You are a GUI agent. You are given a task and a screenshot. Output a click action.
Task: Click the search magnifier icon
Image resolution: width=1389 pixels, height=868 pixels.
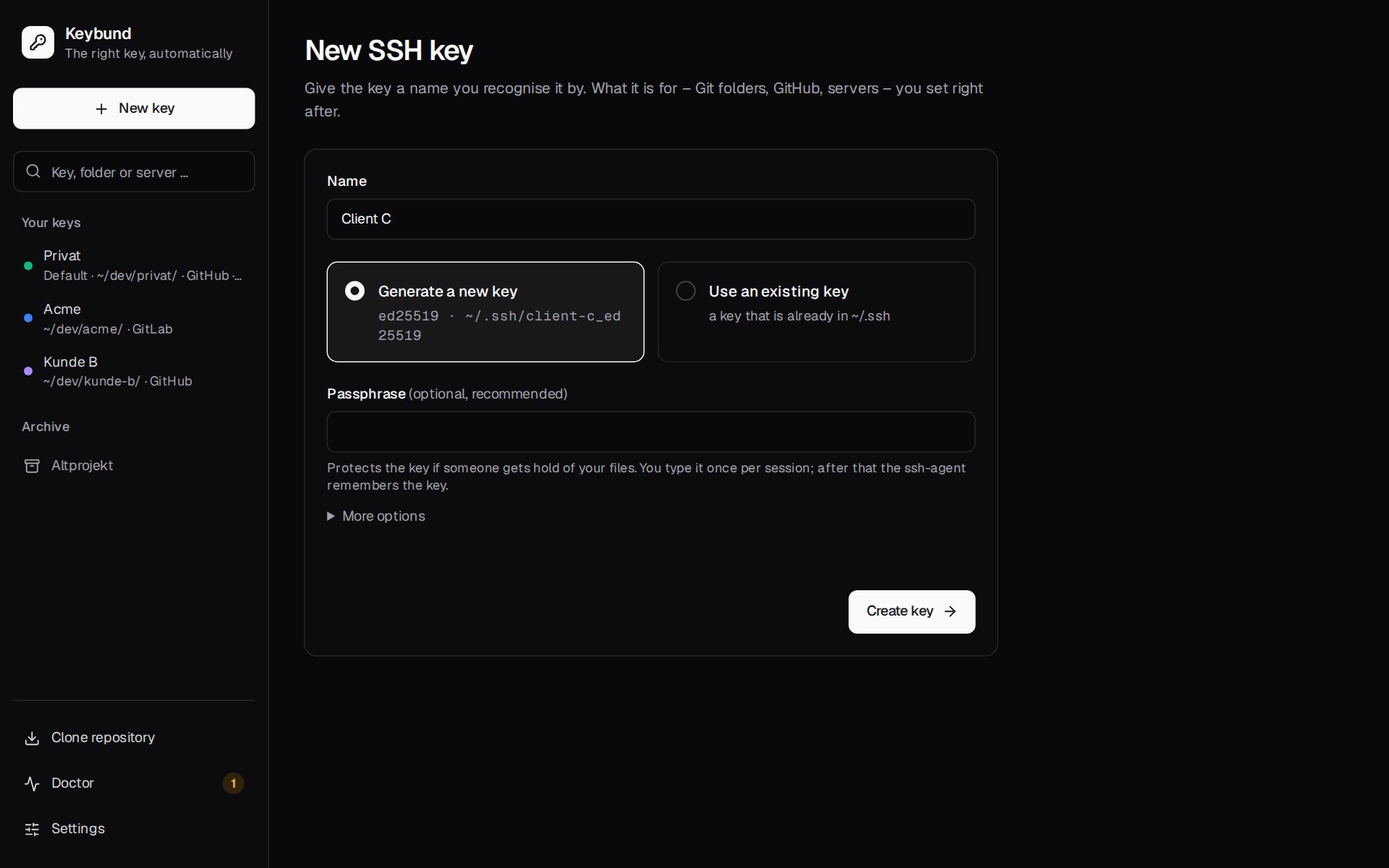click(33, 171)
